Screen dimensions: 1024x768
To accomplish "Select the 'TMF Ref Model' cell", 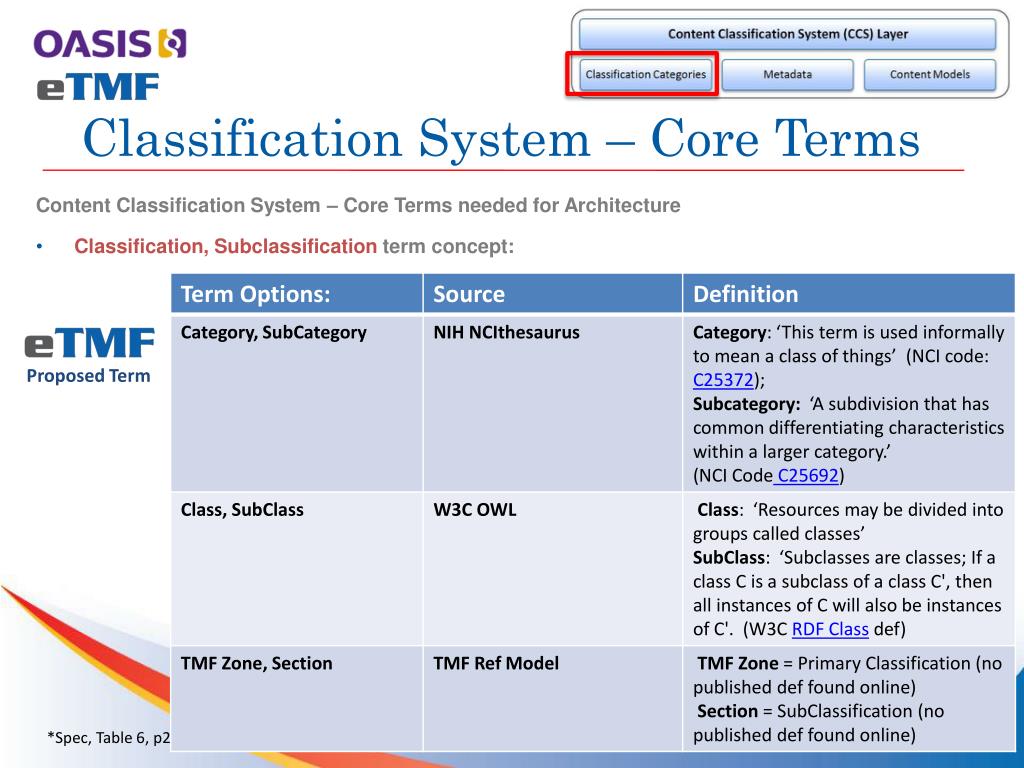I will click(552, 699).
